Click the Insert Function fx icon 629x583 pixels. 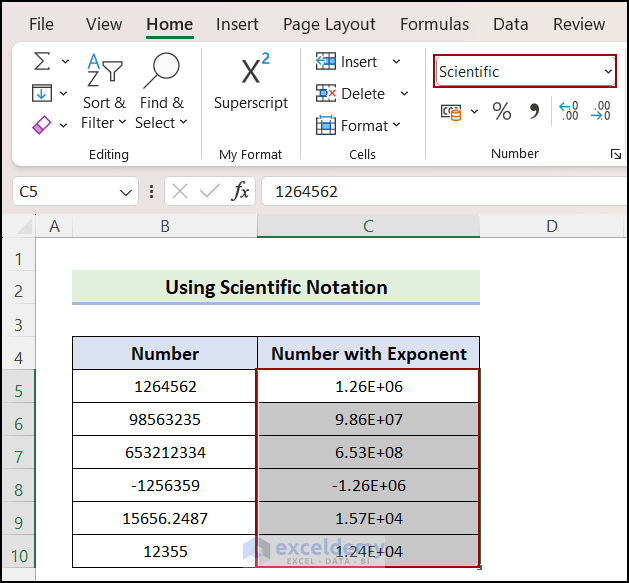pos(240,191)
